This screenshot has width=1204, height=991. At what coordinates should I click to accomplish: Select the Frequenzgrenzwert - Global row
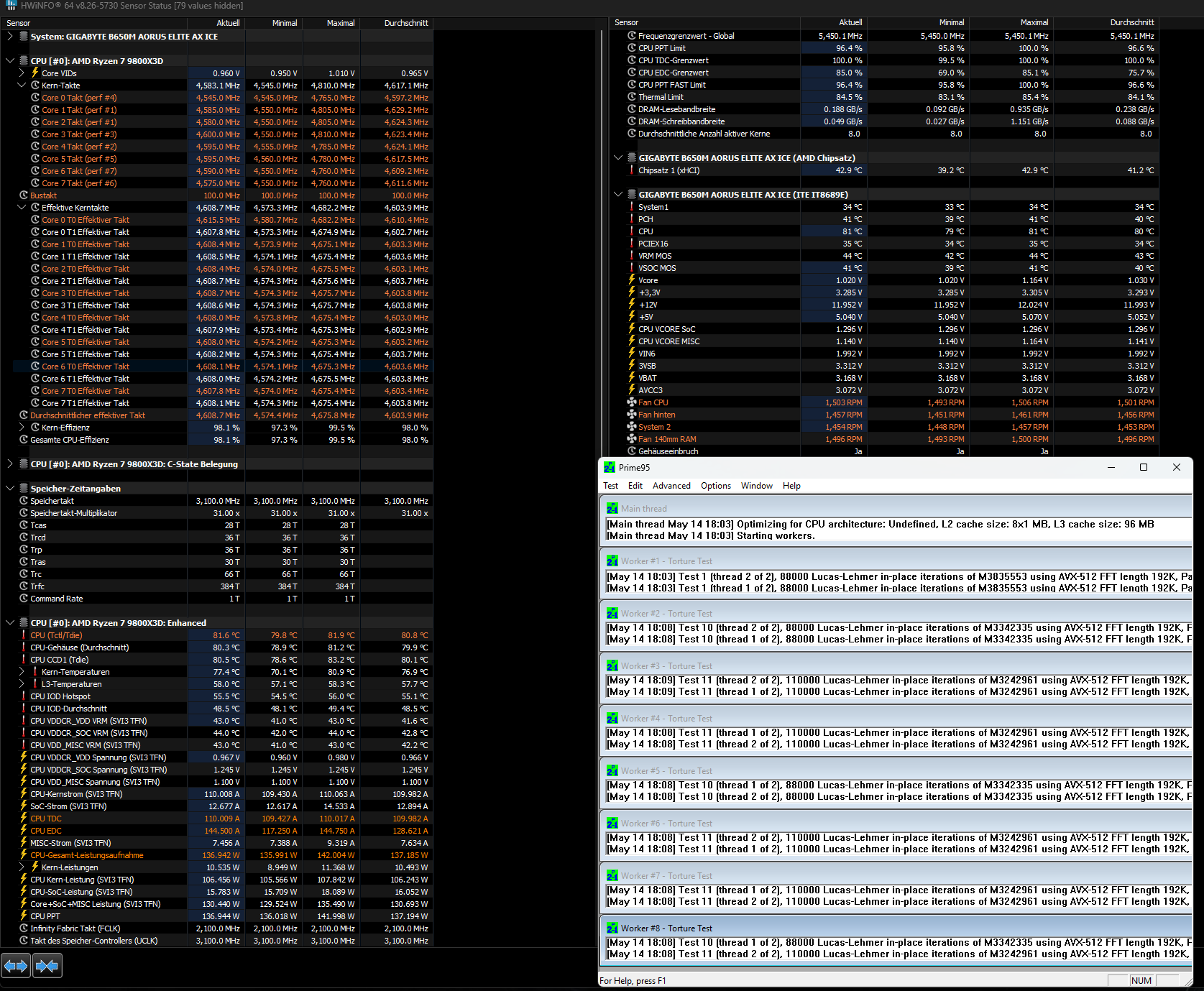[x=884, y=36]
